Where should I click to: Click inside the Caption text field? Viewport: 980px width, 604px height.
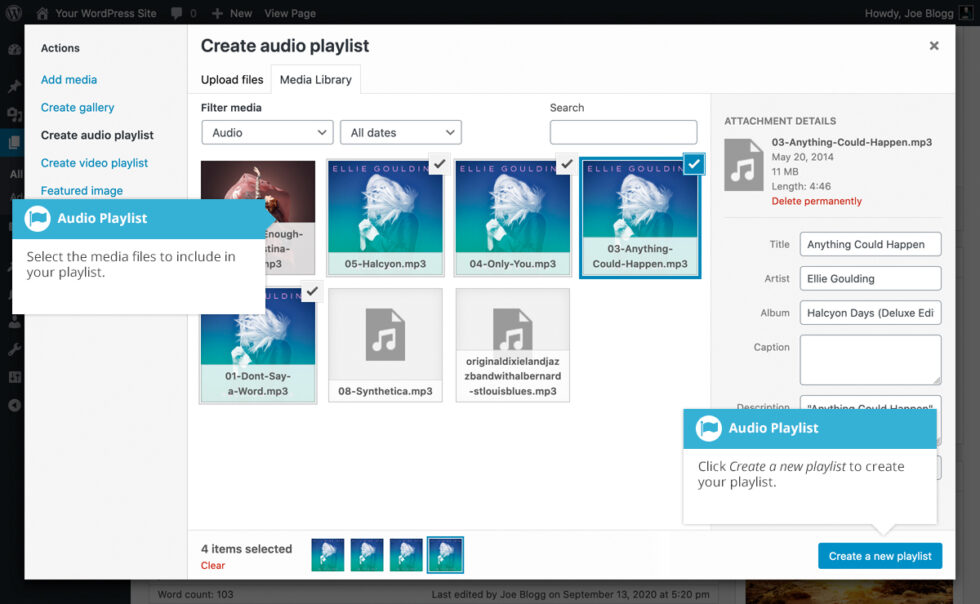tap(870, 359)
